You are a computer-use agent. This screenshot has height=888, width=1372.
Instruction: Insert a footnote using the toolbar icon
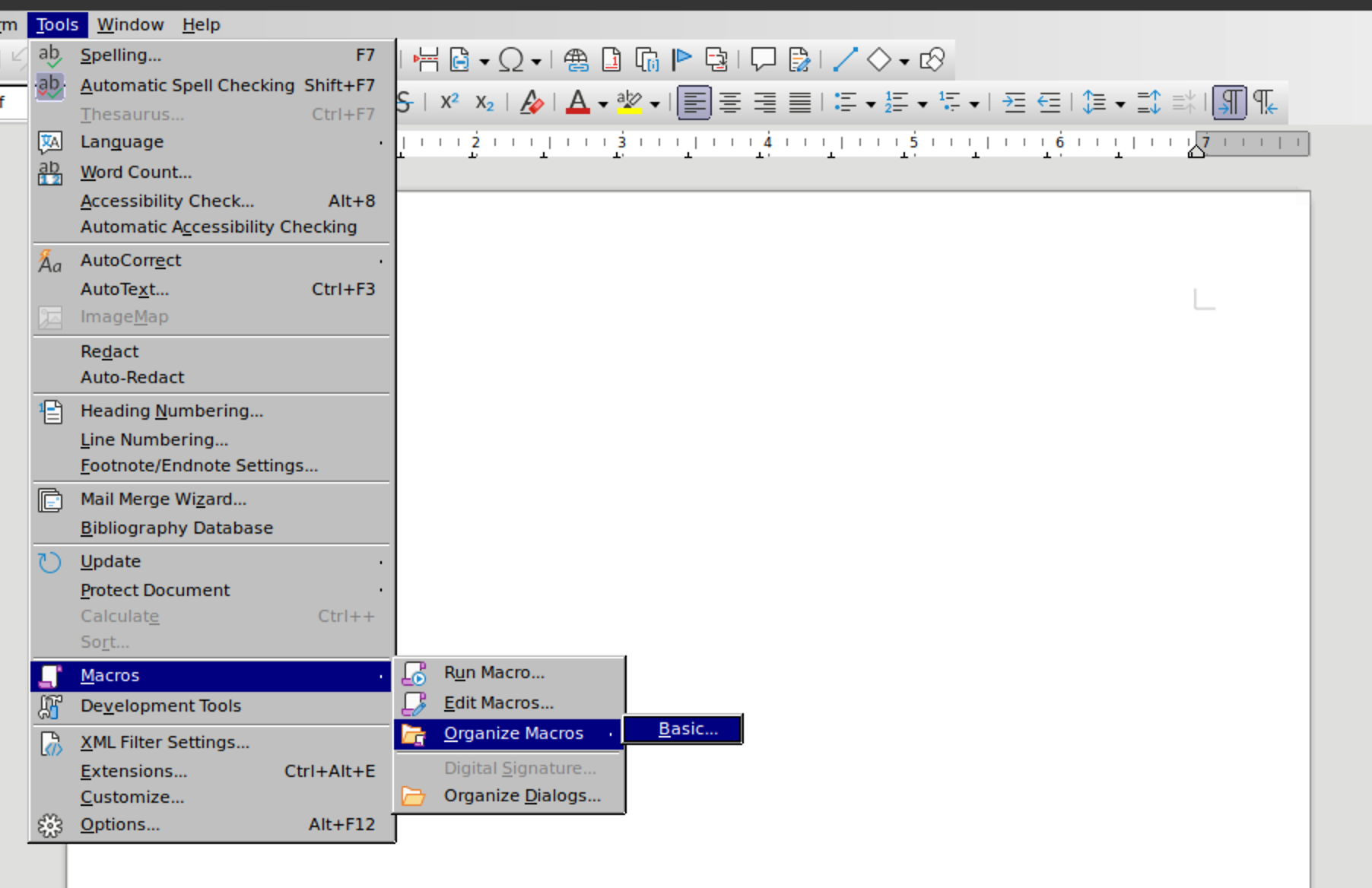point(611,59)
